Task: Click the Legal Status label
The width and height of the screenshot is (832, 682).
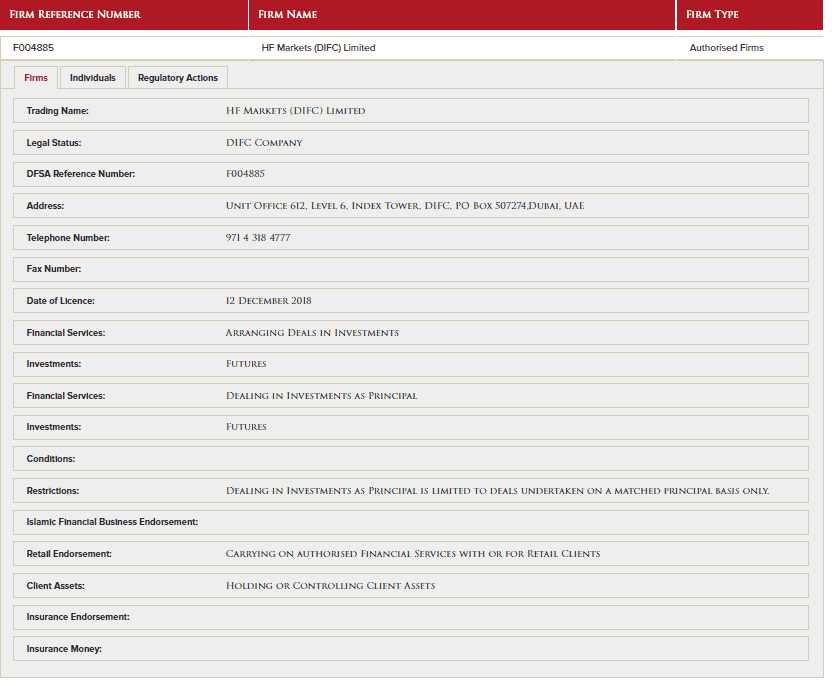Action: (54, 143)
